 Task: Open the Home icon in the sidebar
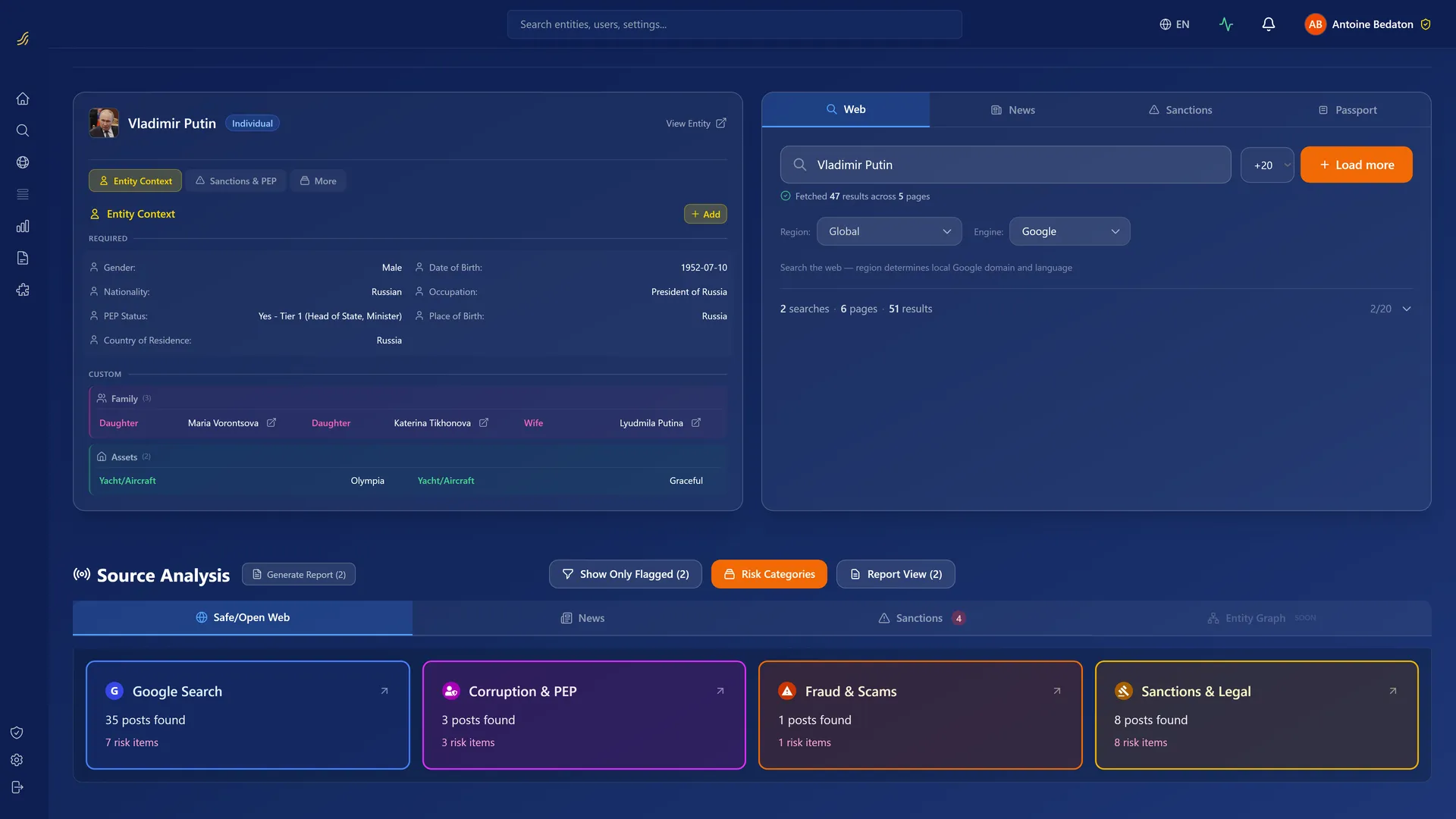(x=23, y=99)
